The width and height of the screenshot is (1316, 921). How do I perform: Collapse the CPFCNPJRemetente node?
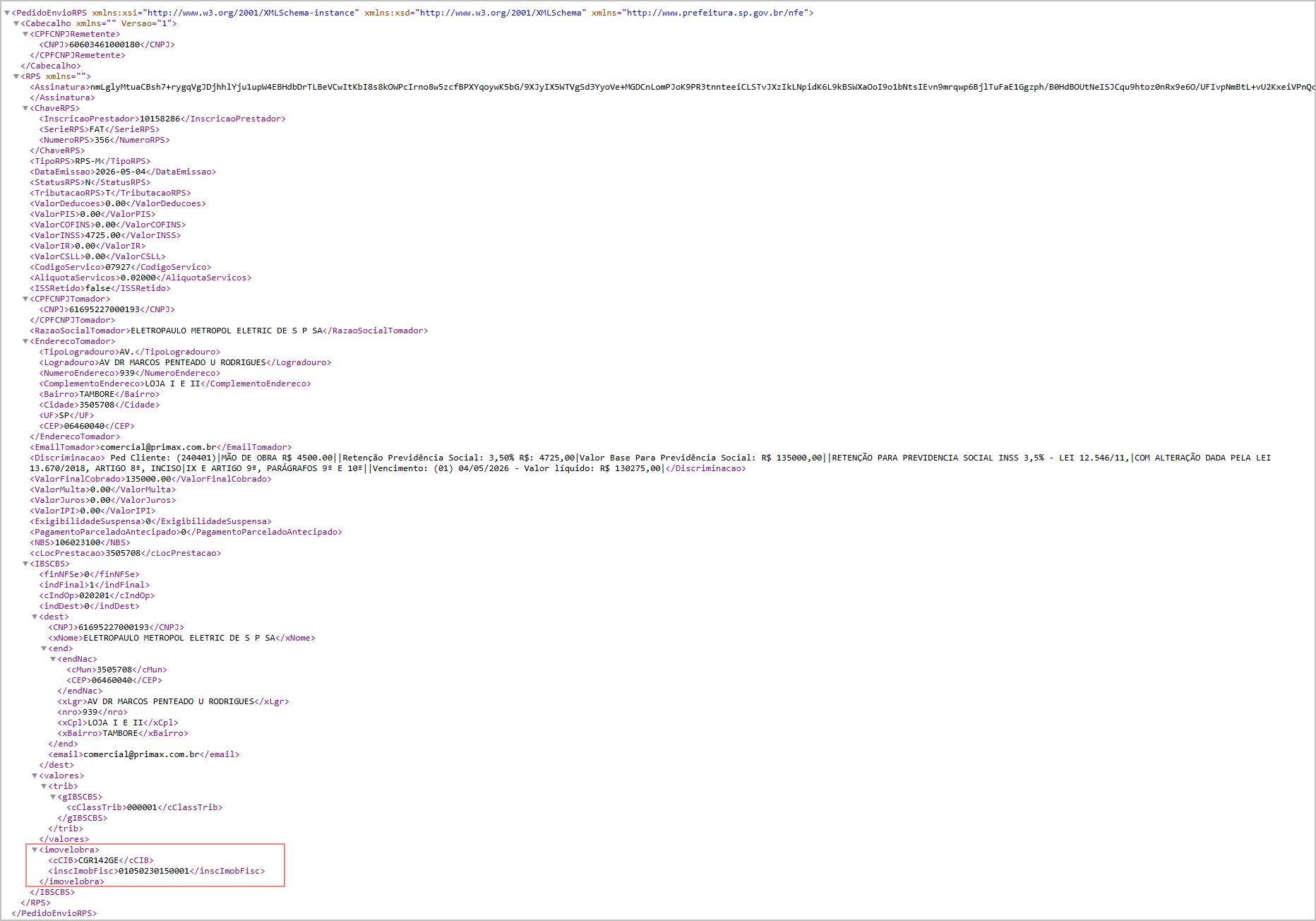pos(25,35)
